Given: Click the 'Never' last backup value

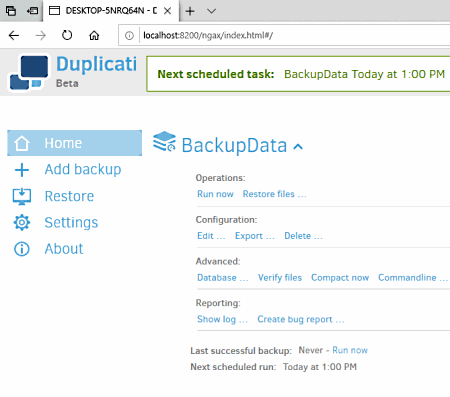Looking at the screenshot, I should [311, 350].
